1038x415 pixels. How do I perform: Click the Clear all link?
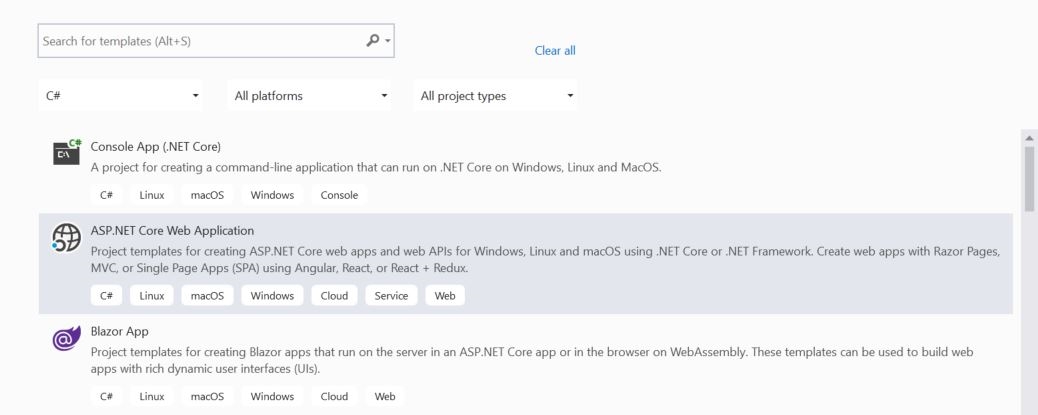pos(555,50)
